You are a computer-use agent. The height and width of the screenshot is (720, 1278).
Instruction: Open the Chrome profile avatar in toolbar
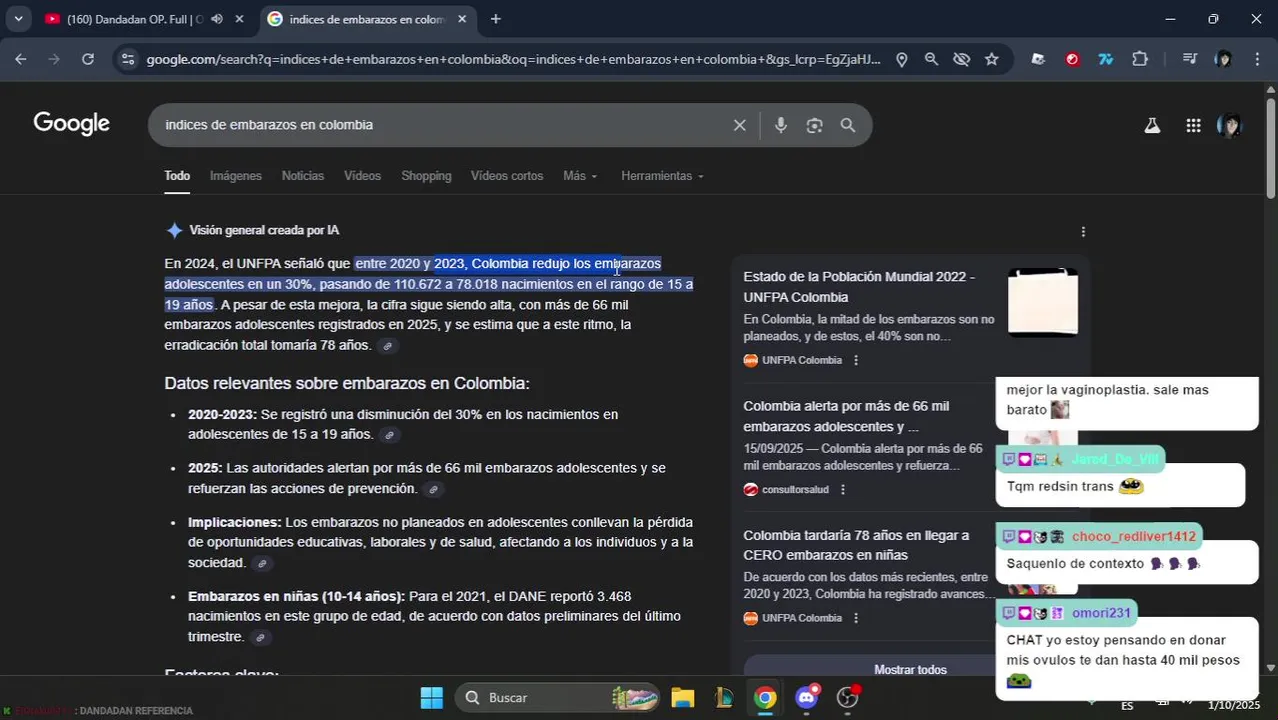click(x=1223, y=59)
